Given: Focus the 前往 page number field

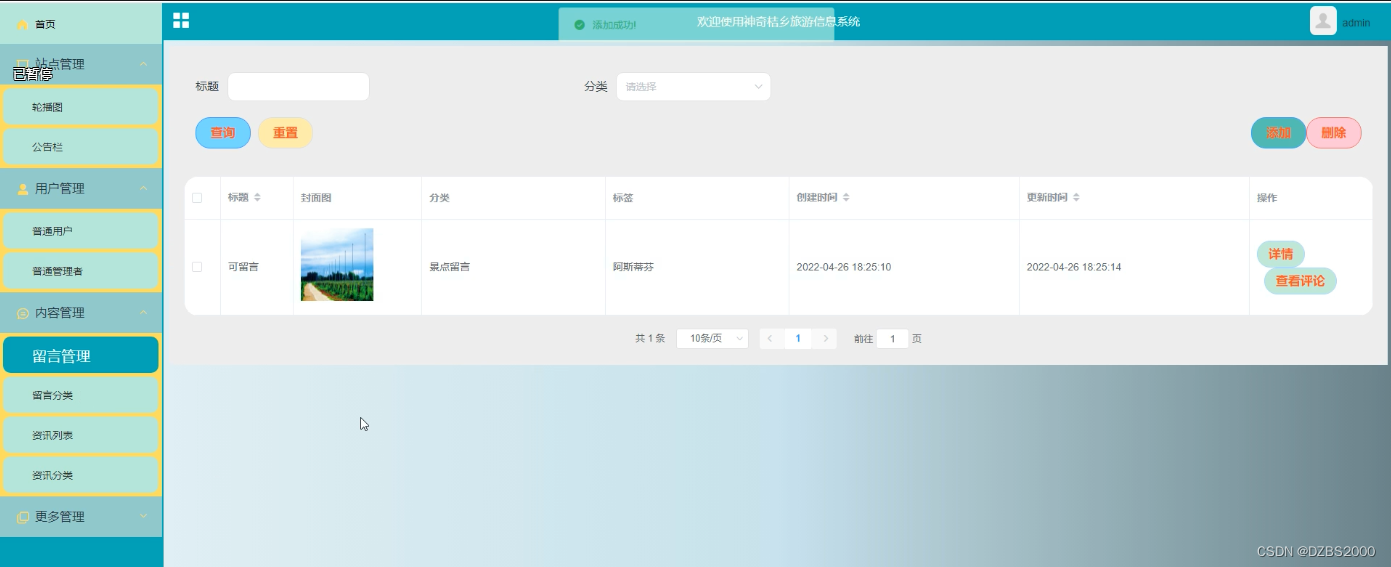Looking at the screenshot, I should [x=892, y=339].
